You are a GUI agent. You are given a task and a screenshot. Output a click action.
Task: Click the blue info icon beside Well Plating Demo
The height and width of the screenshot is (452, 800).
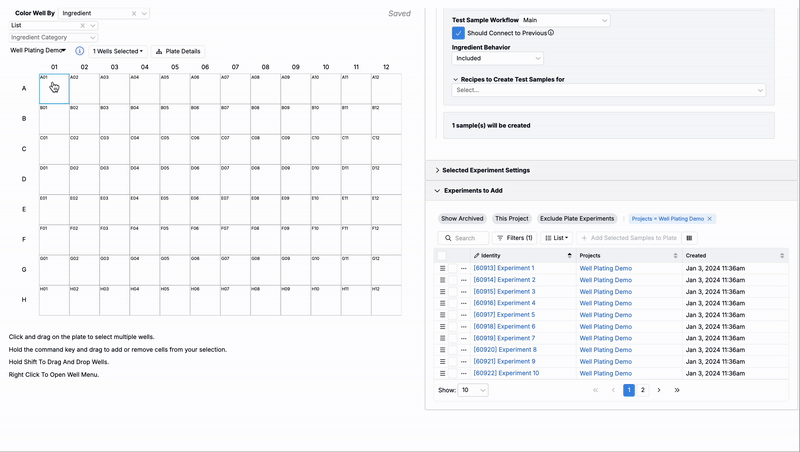[x=80, y=51]
